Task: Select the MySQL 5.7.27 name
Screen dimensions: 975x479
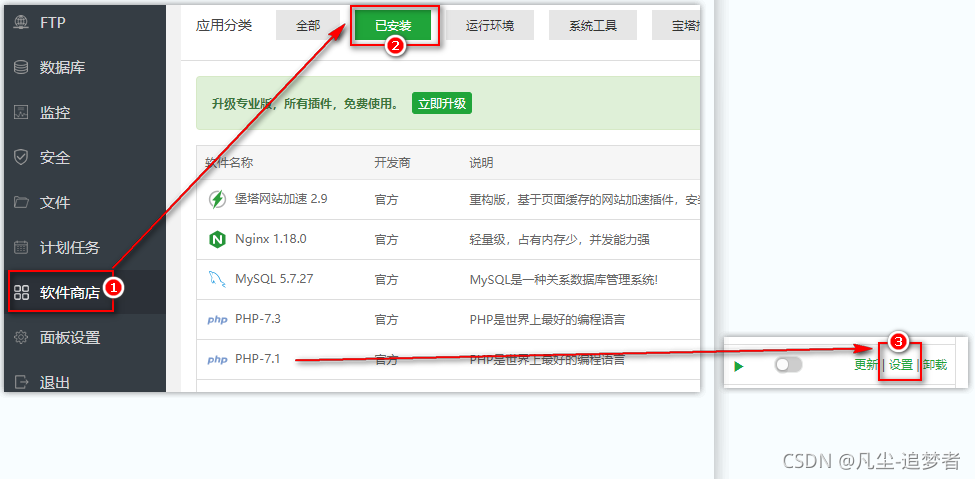Action: click(x=274, y=279)
